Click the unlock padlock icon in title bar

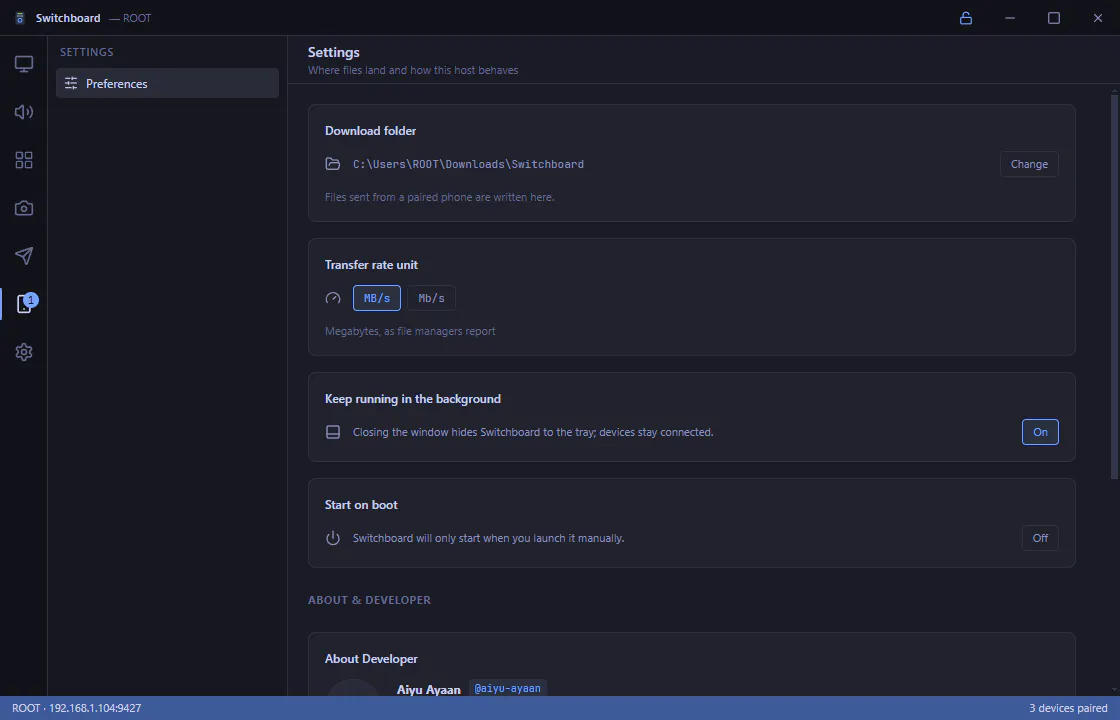point(966,18)
